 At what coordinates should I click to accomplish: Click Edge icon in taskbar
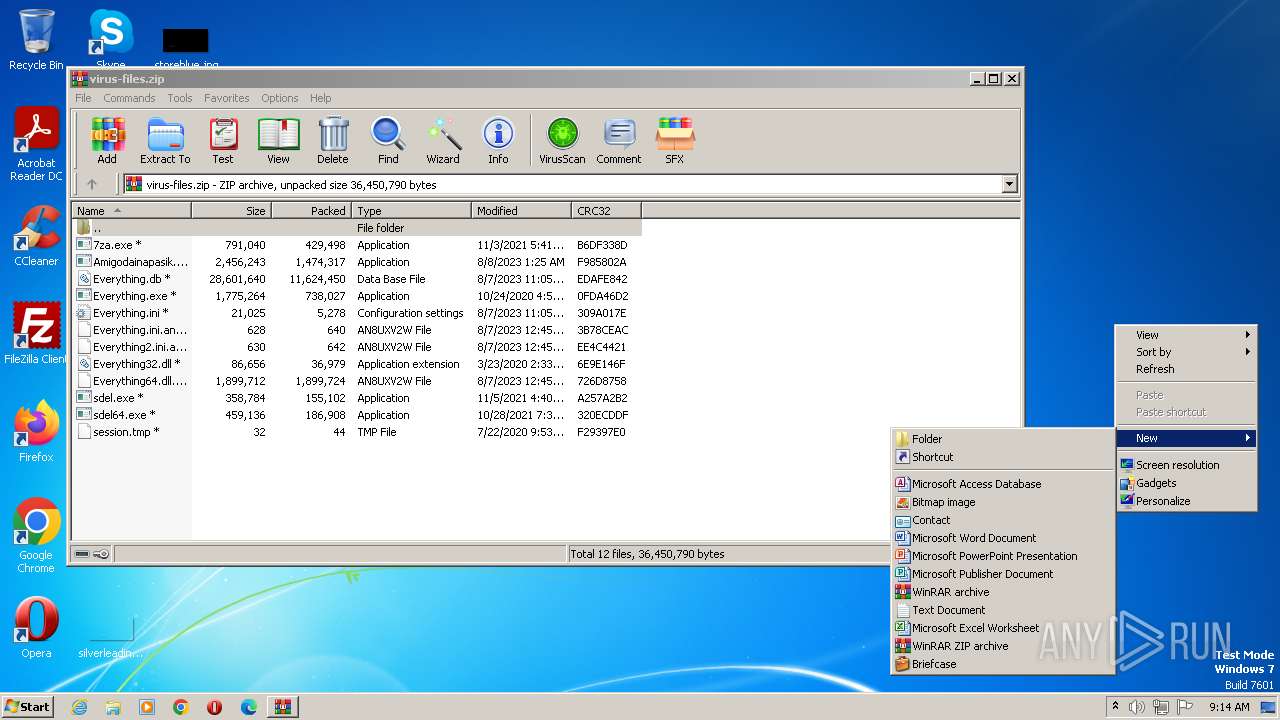tap(249, 707)
